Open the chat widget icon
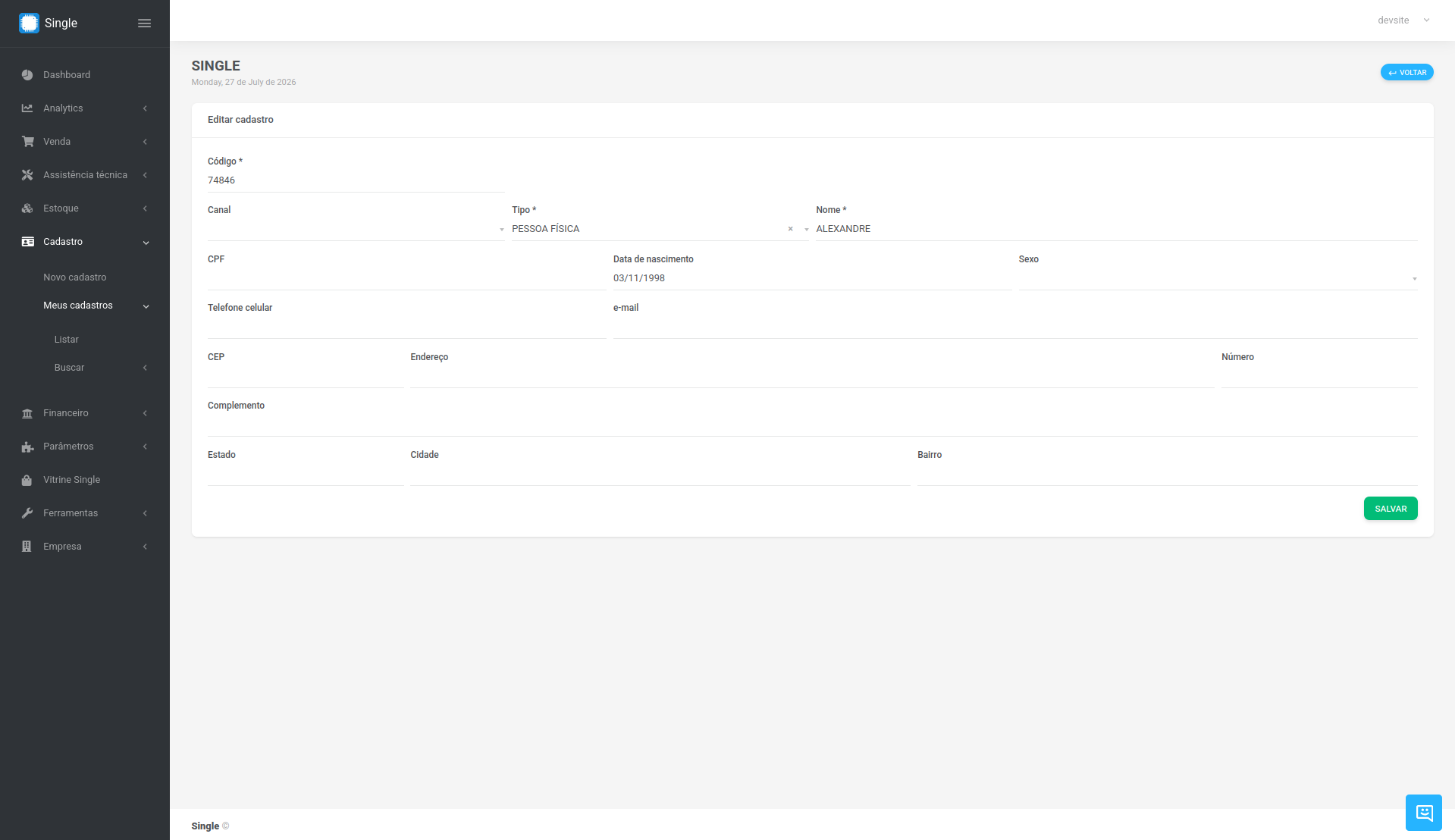This screenshot has height=840, width=1455. click(1423, 813)
